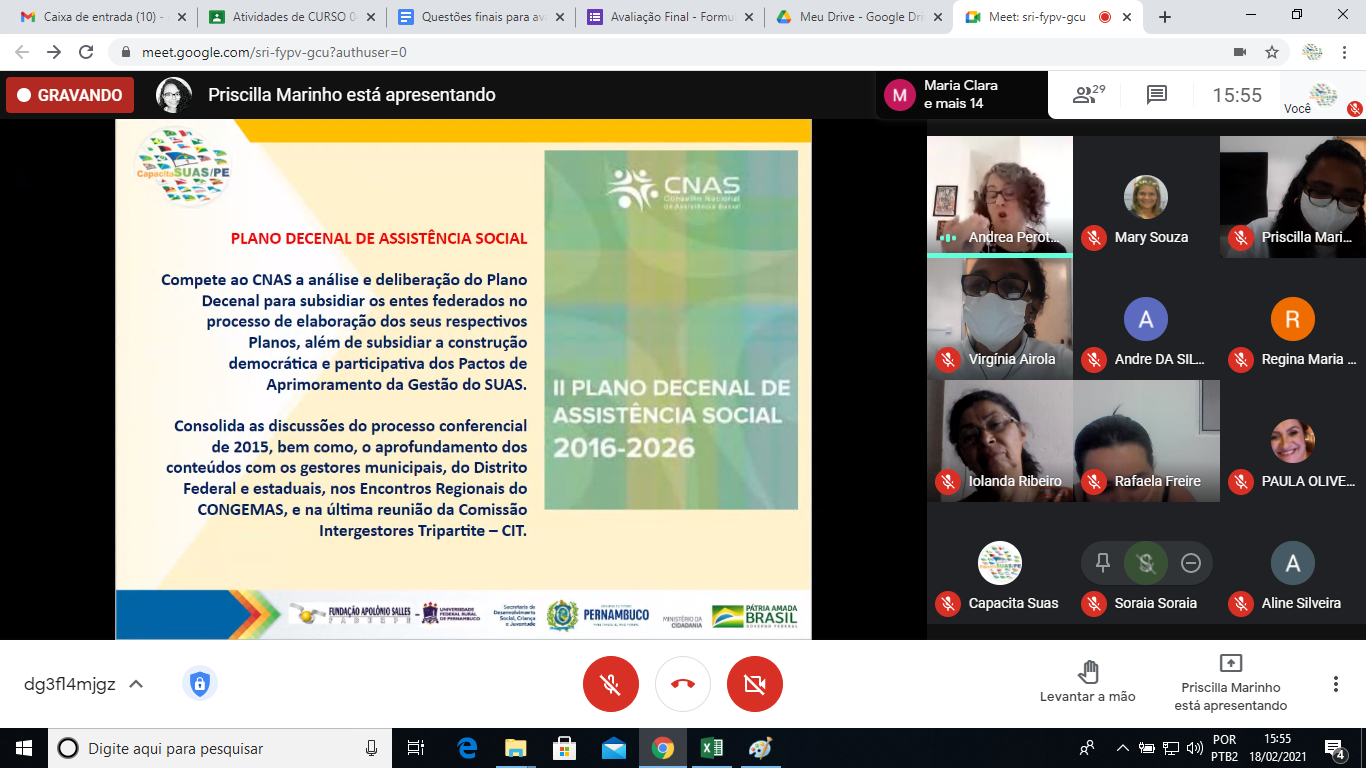Click the blue security shield icon
The width and height of the screenshot is (1366, 768).
[199, 684]
